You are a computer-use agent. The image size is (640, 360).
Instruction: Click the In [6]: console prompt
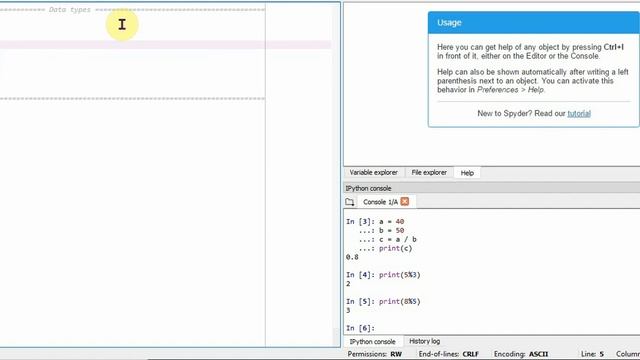click(x=360, y=328)
